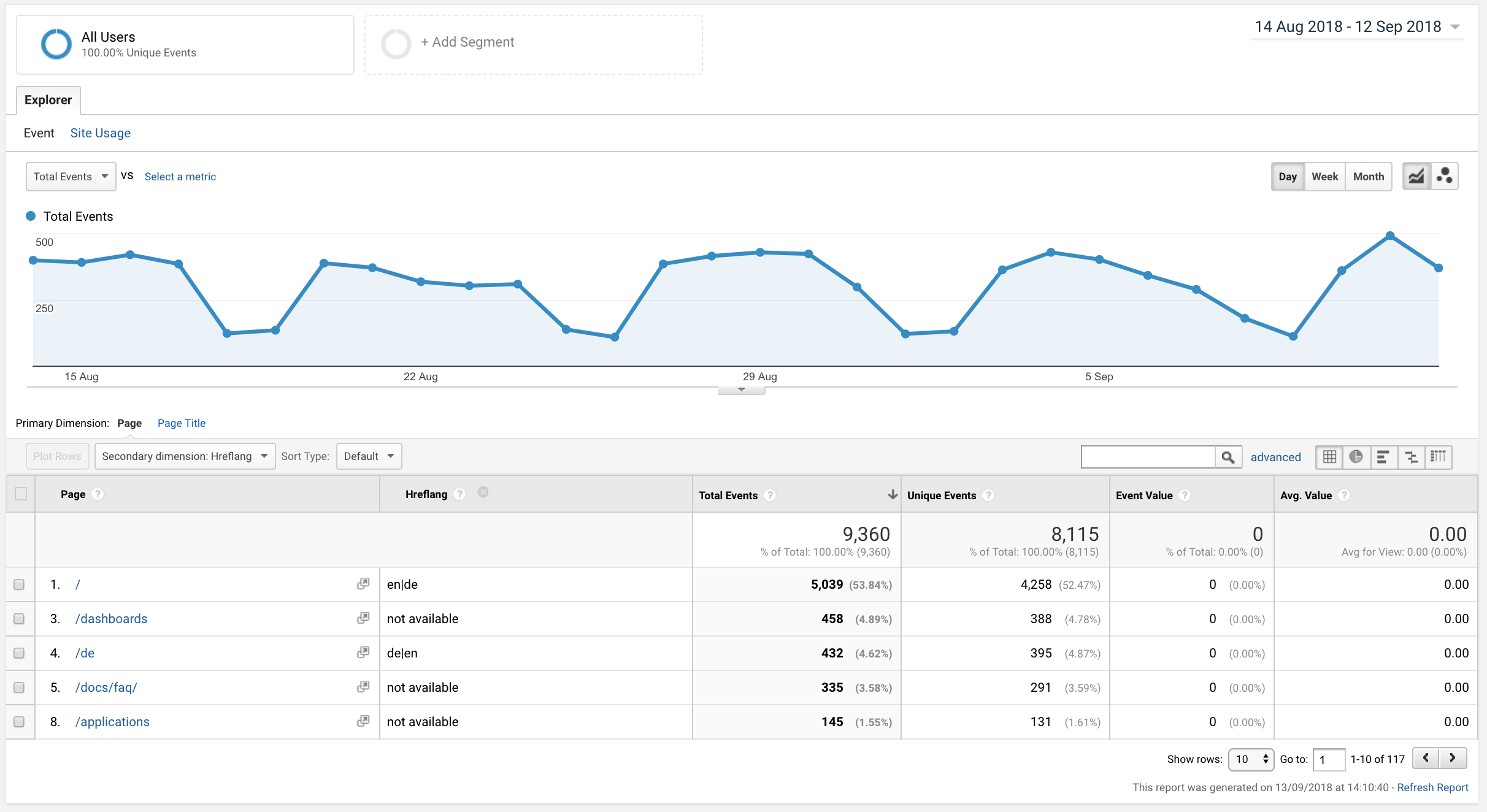1487x812 pixels.
Task: Check the /dashboards row checkbox
Action: click(x=19, y=619)
